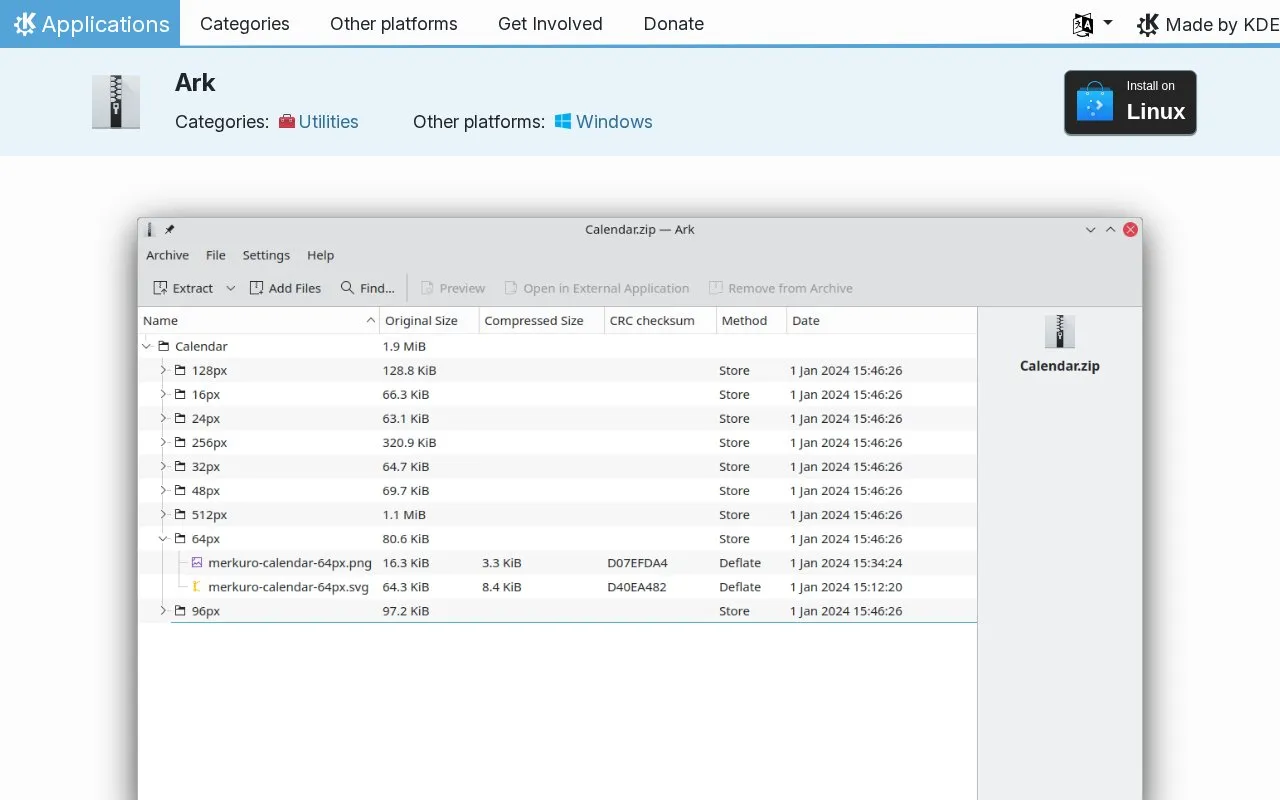Visit the Donate page
Image resolution: width=1280 pixels, height=800 pixels.
[x=674, y=24]
